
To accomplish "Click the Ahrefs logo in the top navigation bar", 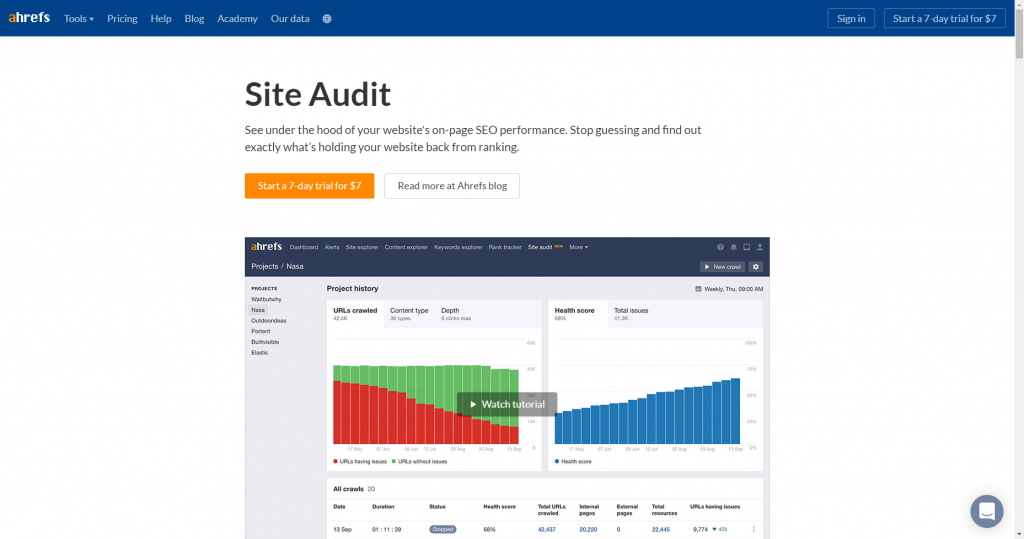I will click(29, 18).
